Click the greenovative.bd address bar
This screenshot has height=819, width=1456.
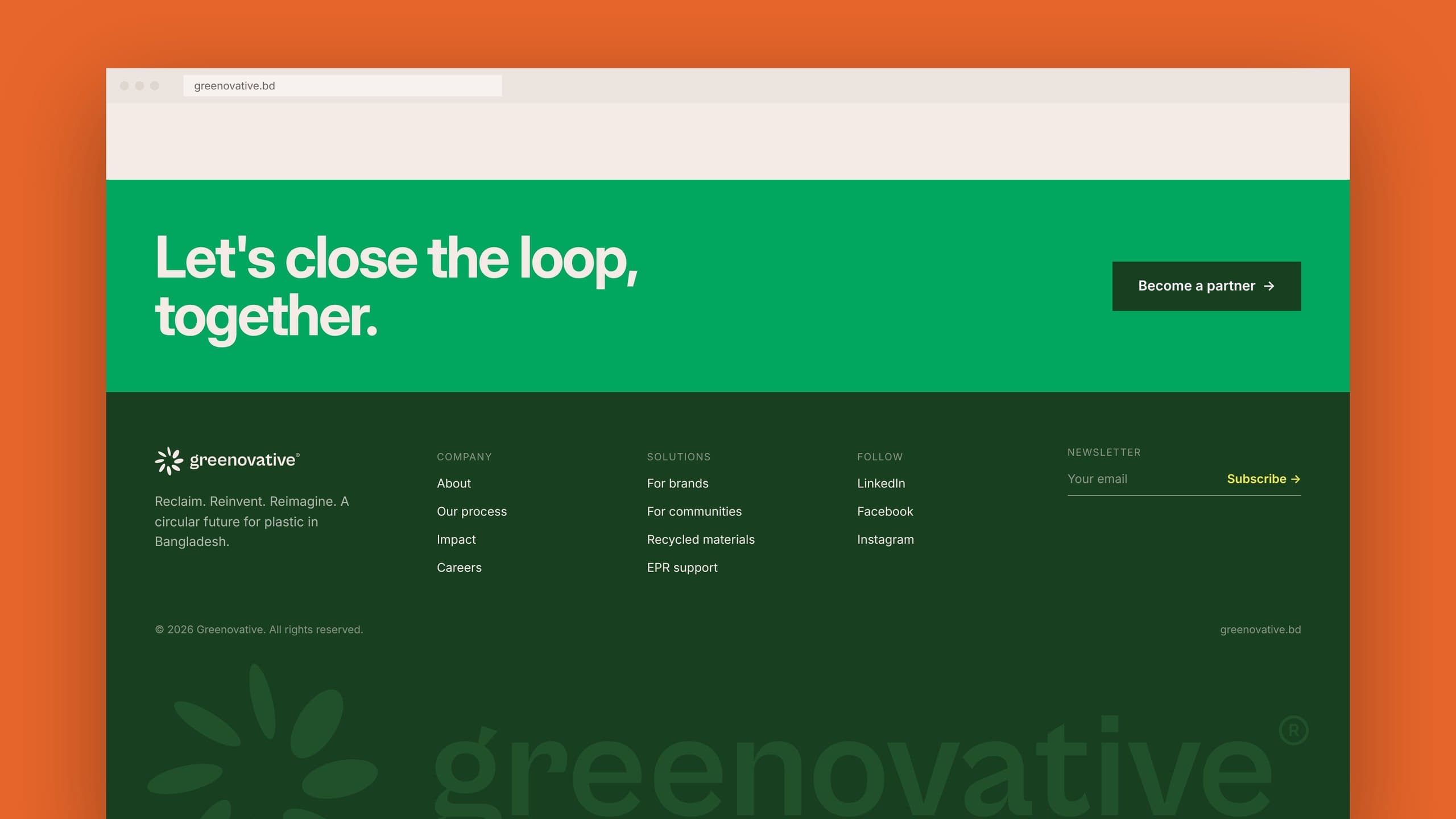342,86
